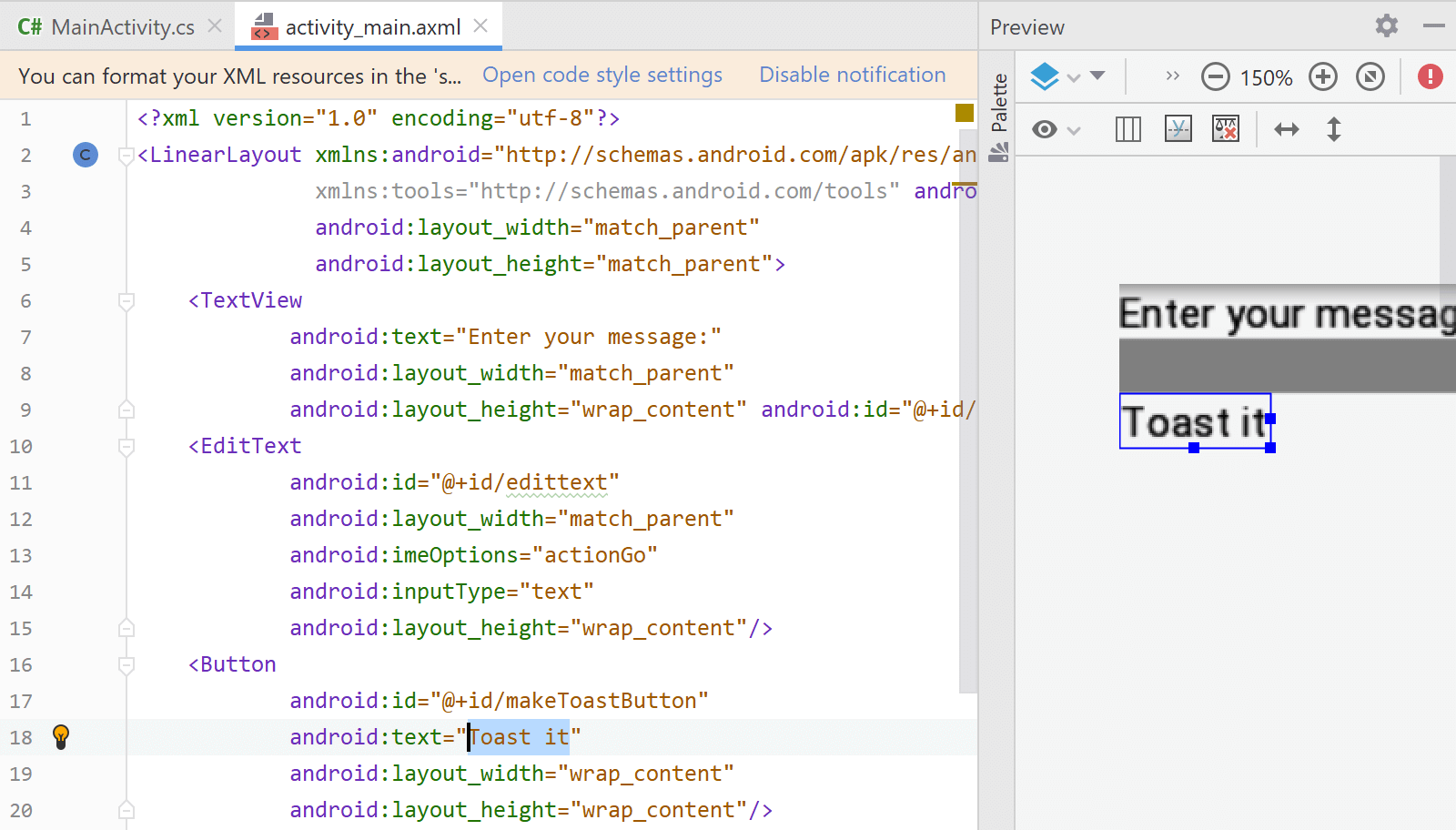The width and height of the screenshot is (1456, 830).
Task: Click the Preview settings gear icon
Action: click(1385, 26)
